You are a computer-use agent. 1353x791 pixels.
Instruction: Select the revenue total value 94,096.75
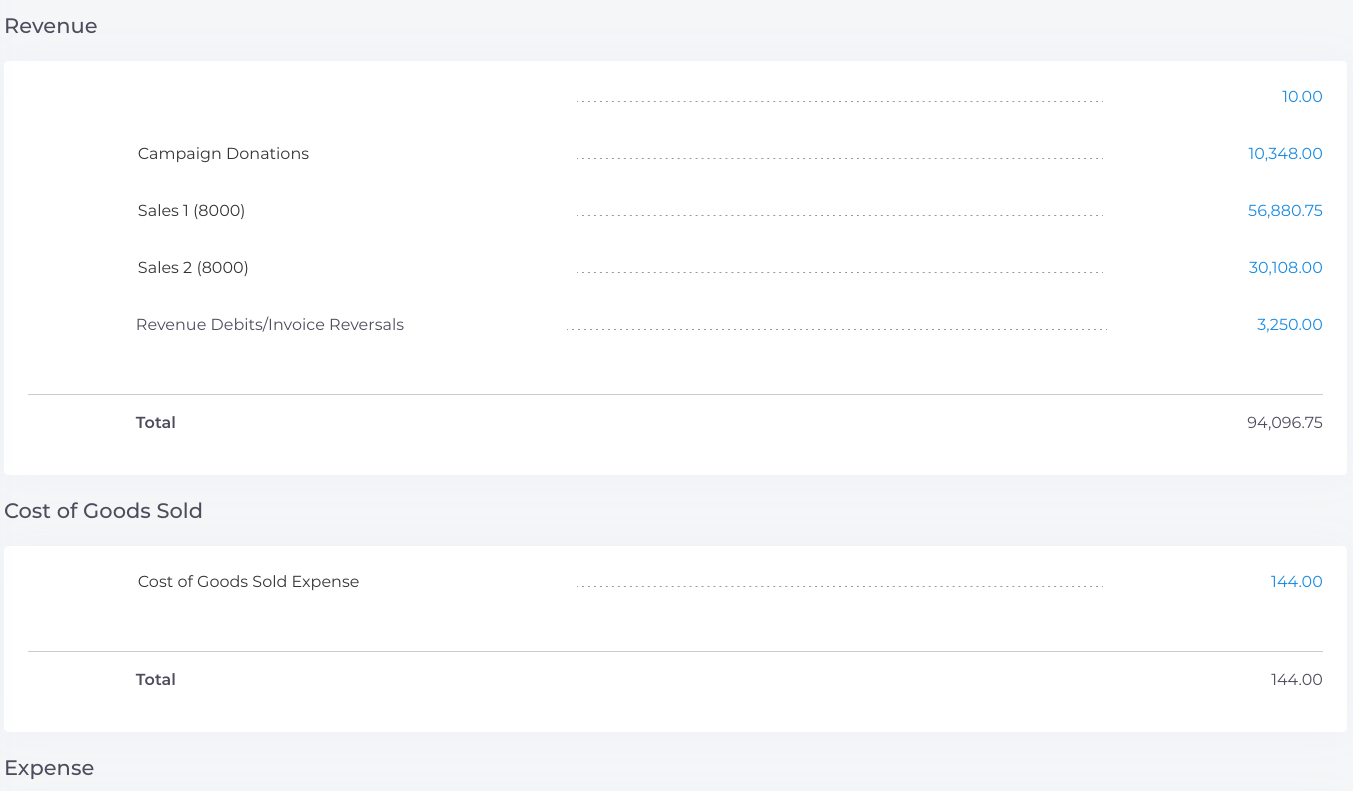(1284, 423)
